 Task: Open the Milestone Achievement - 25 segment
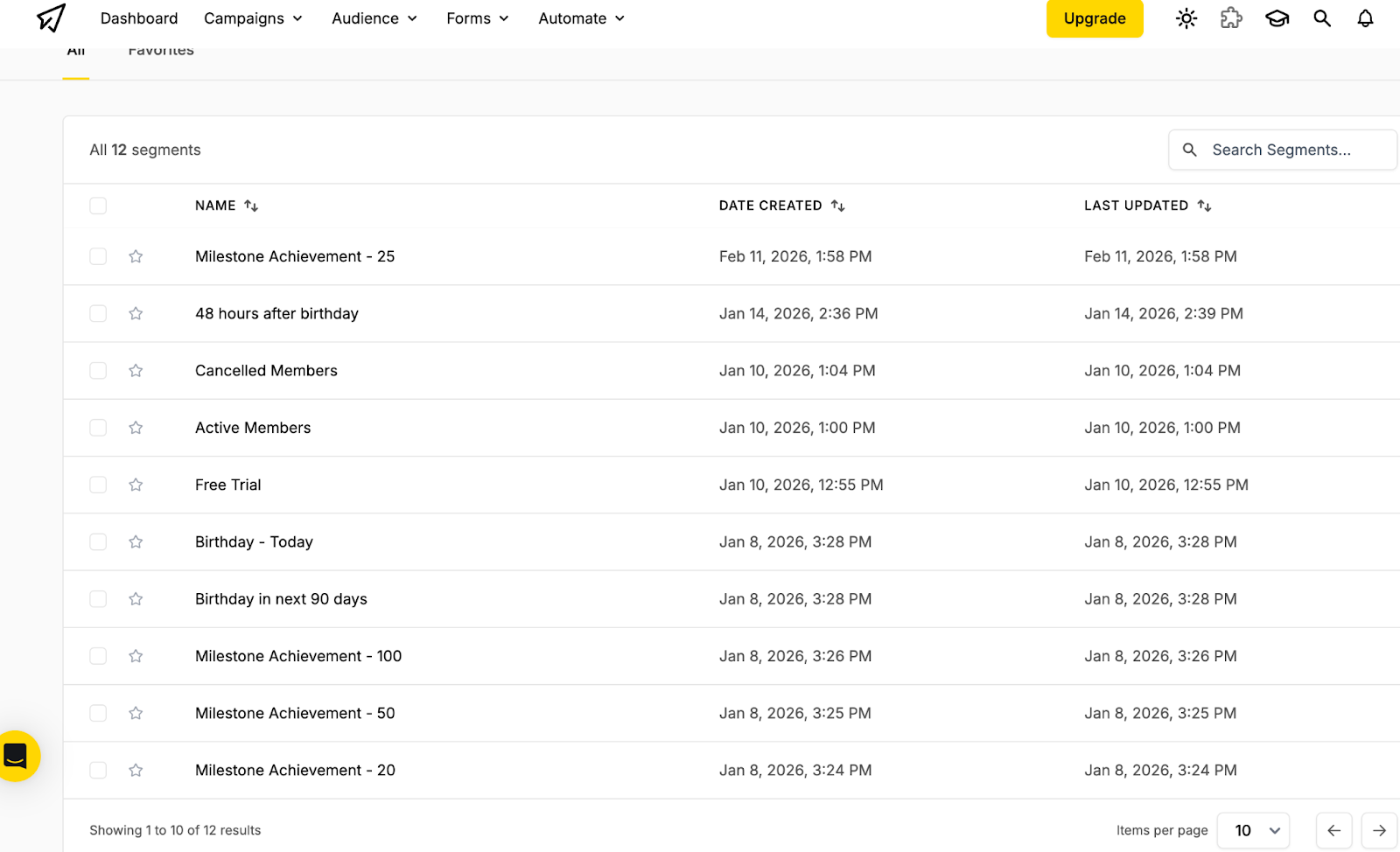tap(295, 256)
